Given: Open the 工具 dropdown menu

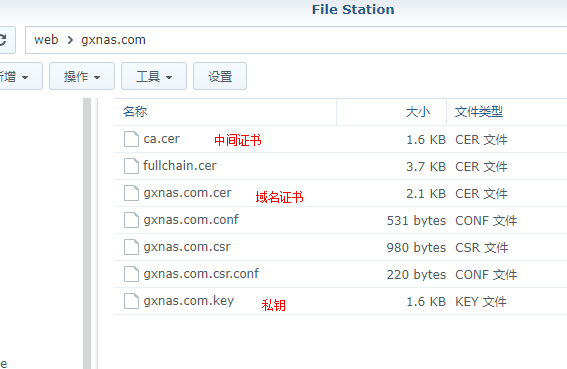Looking at the screenshot, I should 154,76.
